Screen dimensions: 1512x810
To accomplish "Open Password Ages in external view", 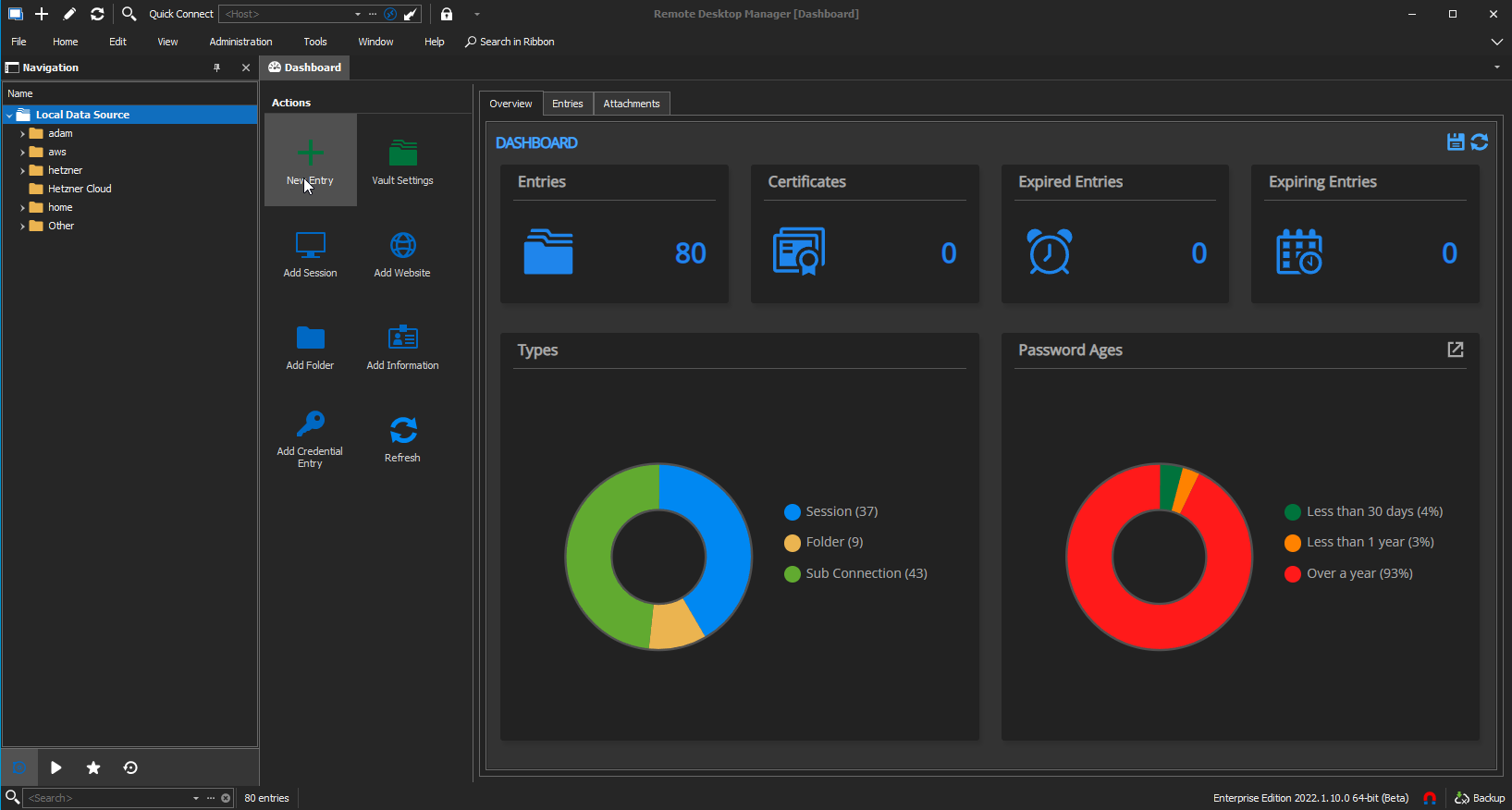I will 1455,350.
